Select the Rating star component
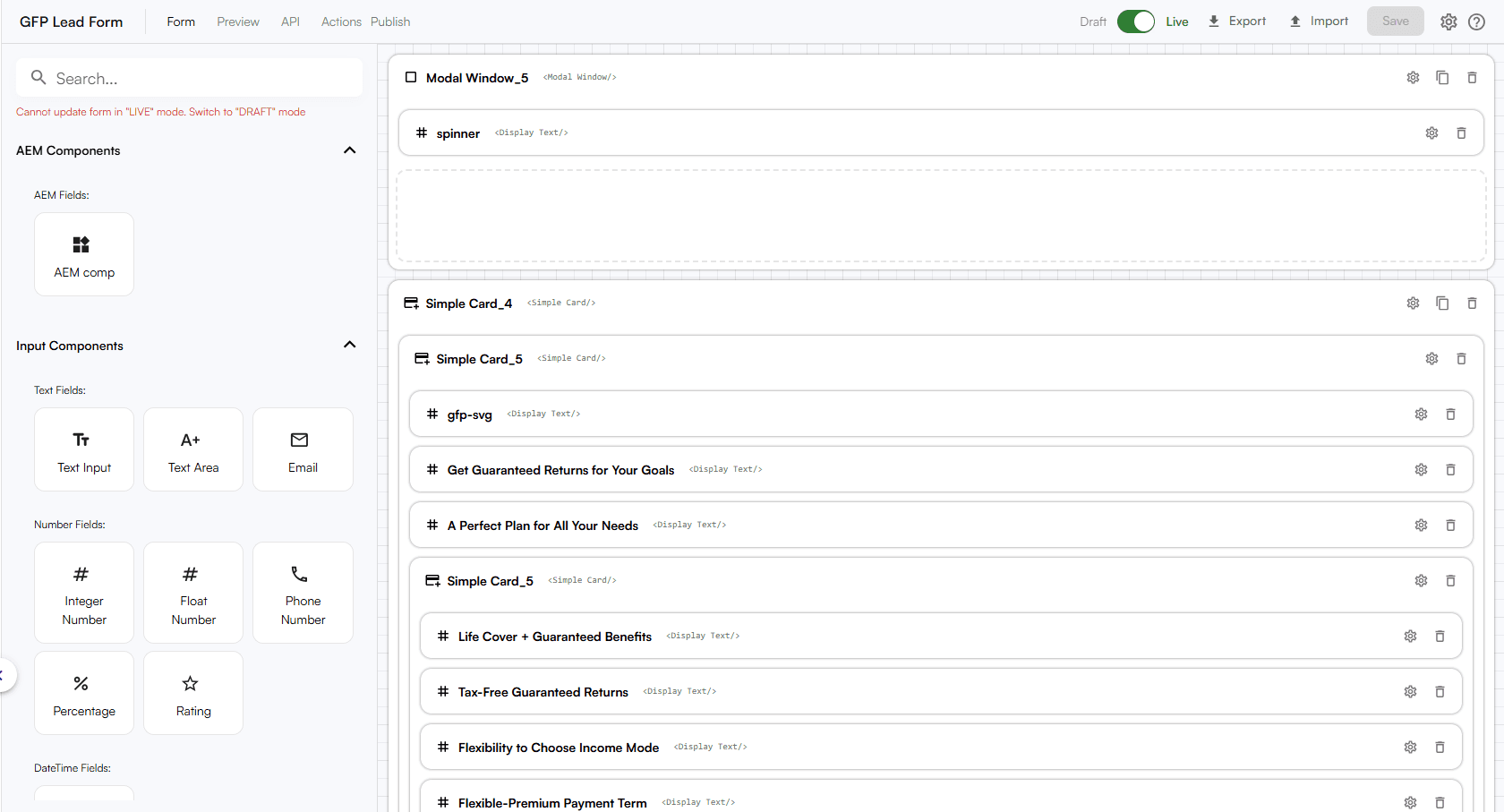Image resolution: width=1504 pixels, height=812 pixels. click(193, 693)
